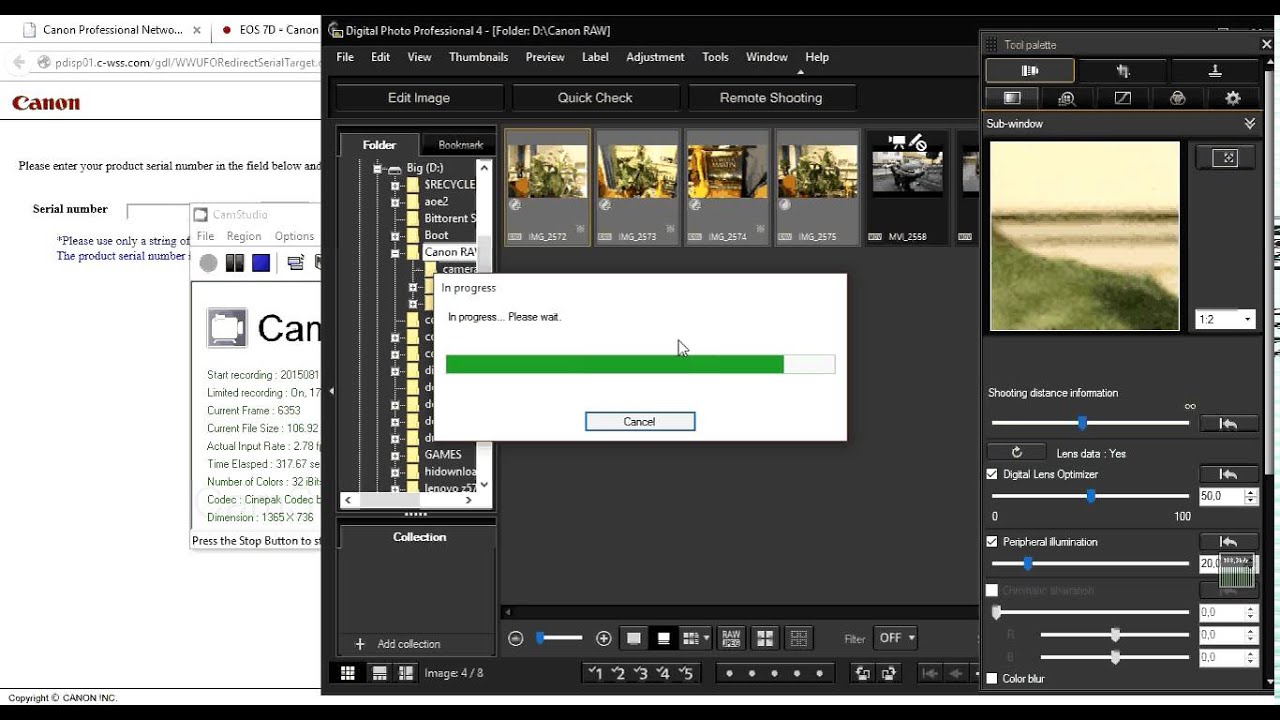Uncheck the Digital Lens Optimizer checkbox
1280x720 pixels.
tap(992, 474)
